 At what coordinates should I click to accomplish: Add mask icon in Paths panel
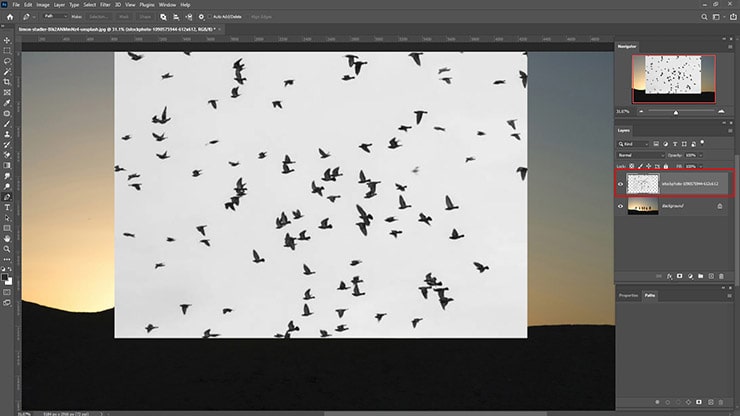pos(699,402)
